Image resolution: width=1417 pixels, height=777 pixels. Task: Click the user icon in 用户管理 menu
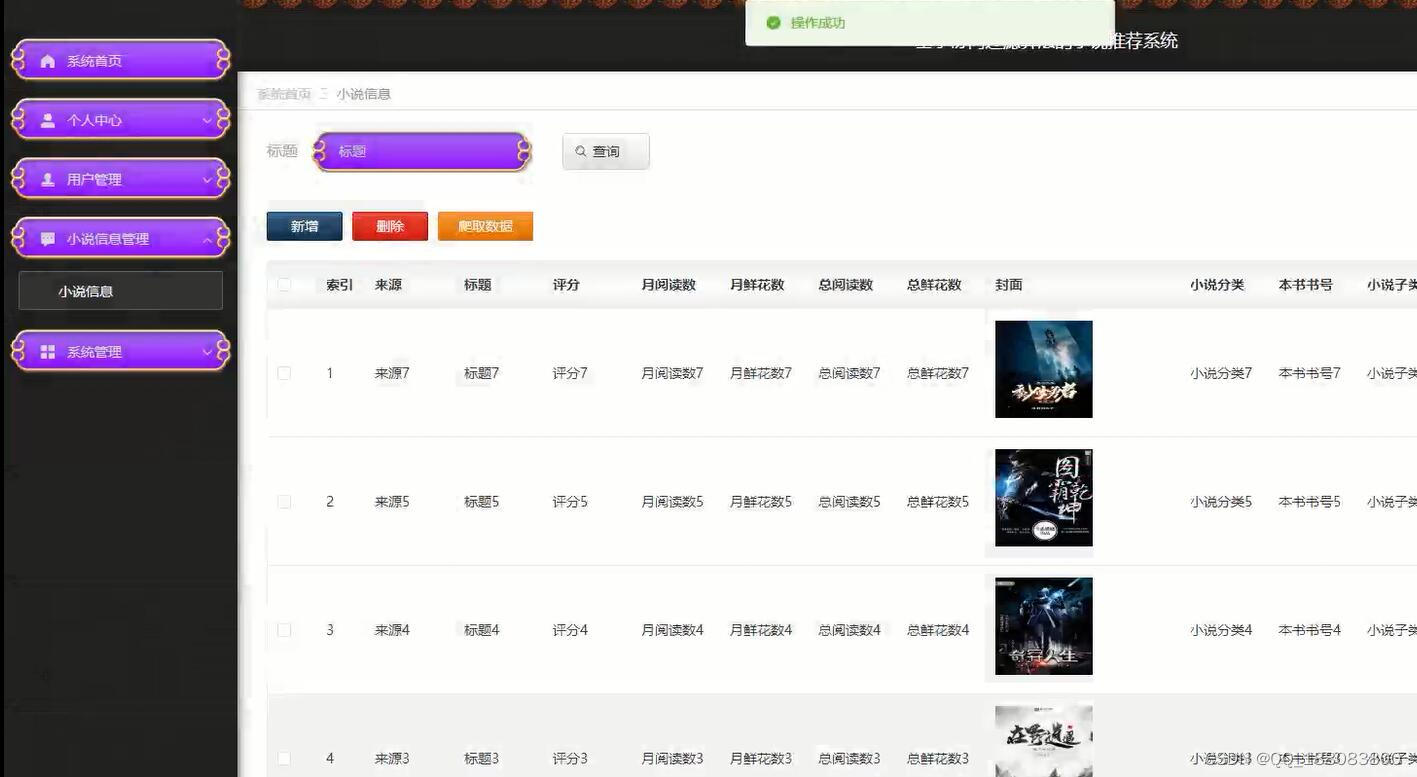(x=47, y=180)
